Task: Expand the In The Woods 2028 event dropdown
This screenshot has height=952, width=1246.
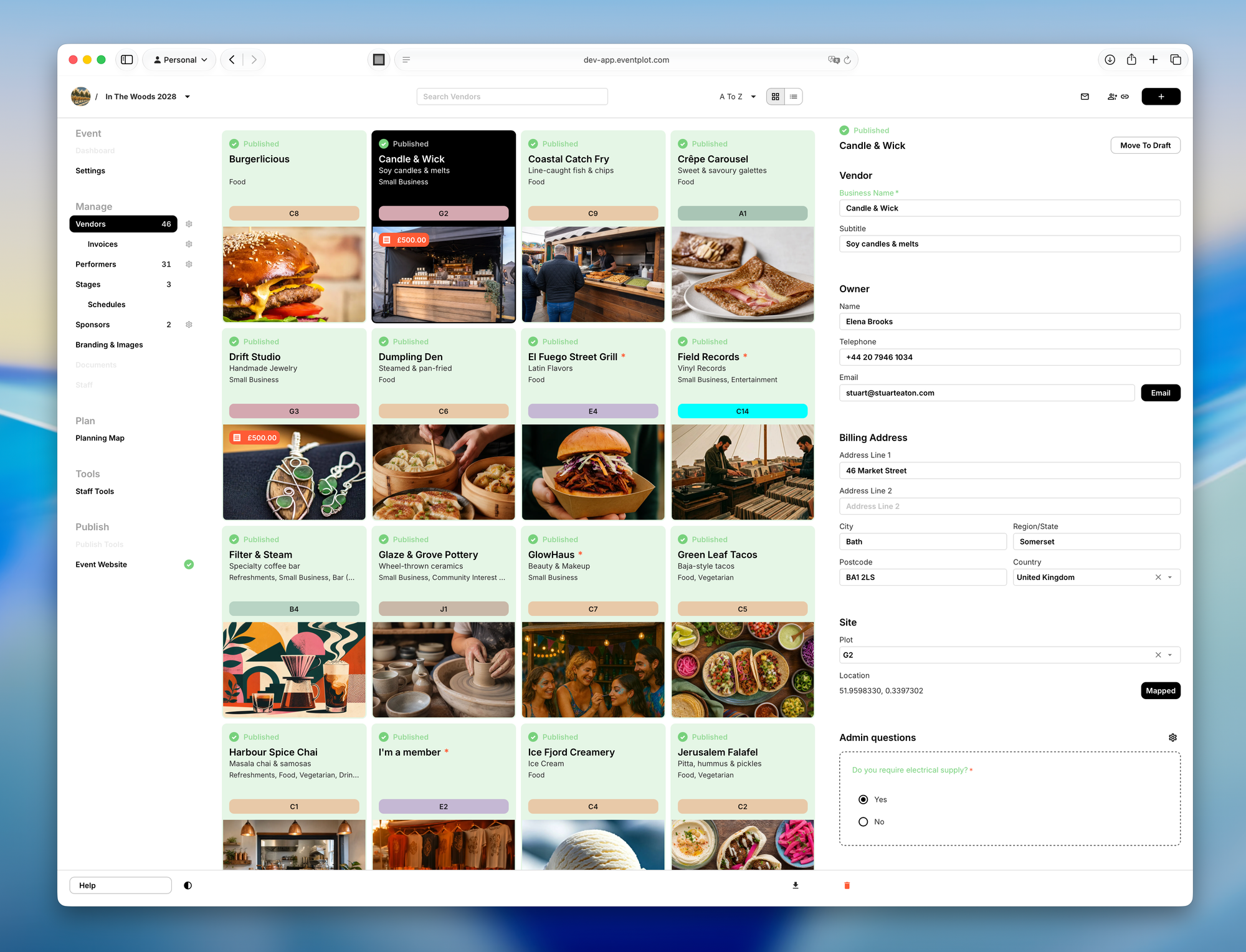Action: tap(188, 97)
